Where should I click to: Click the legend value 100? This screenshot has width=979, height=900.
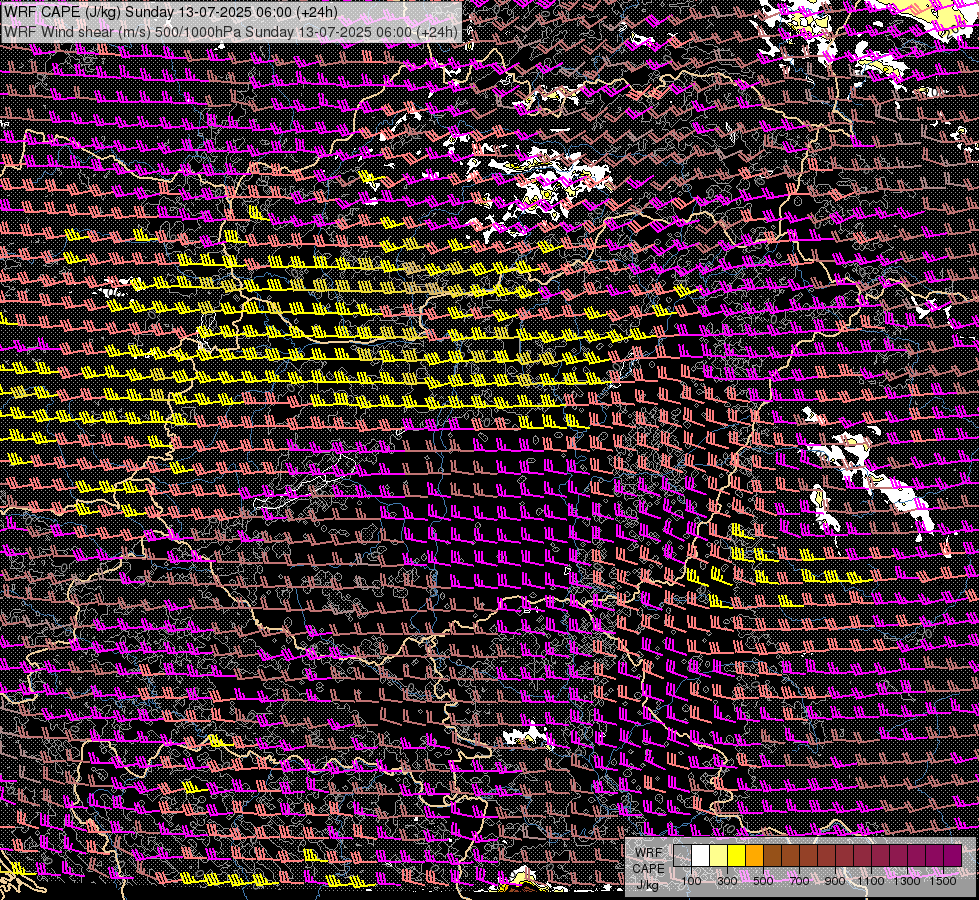(x=691, y=881)
